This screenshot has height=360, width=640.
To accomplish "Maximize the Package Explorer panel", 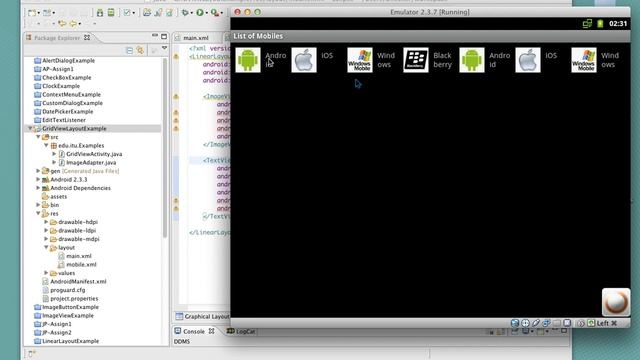I will tap(164, 36).
